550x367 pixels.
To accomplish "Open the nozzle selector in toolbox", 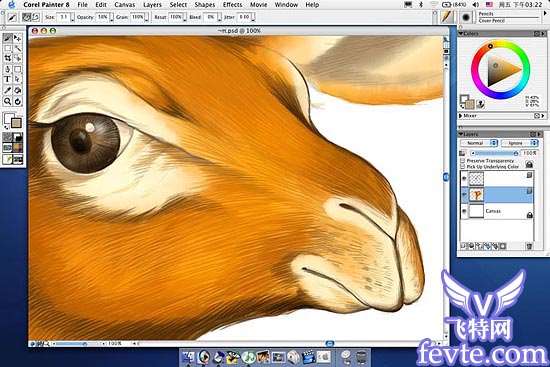I will click(18, 159).
